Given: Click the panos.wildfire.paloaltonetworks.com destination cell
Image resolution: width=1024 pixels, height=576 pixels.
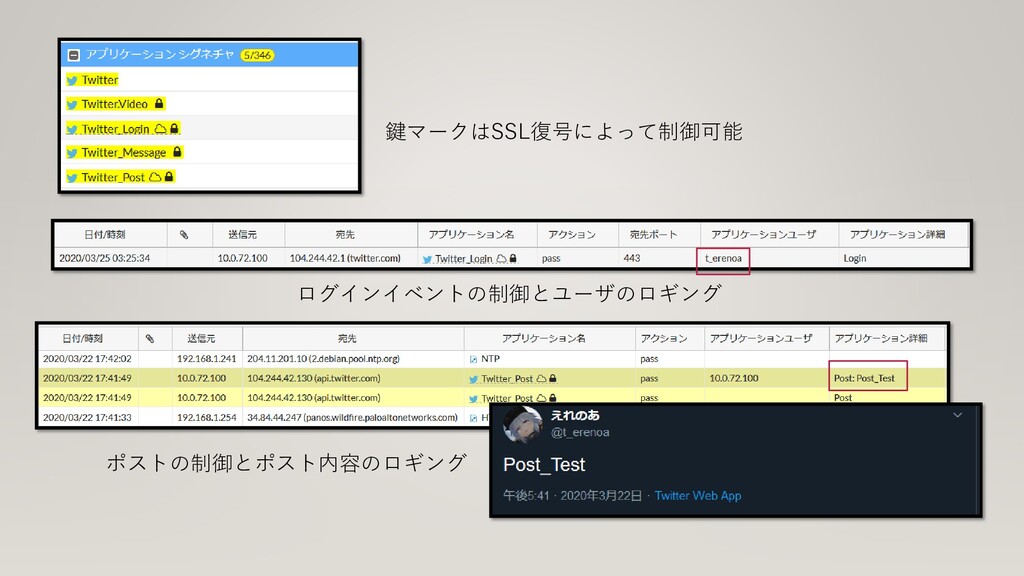Looking at the screenshot, I should 353,417.
